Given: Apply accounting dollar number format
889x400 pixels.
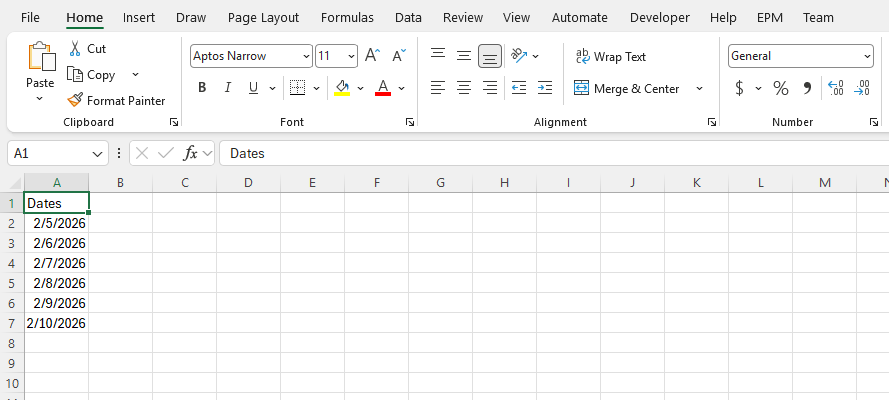Looking at the screenshot, I should pyautogui.click(x=739, y=88).
